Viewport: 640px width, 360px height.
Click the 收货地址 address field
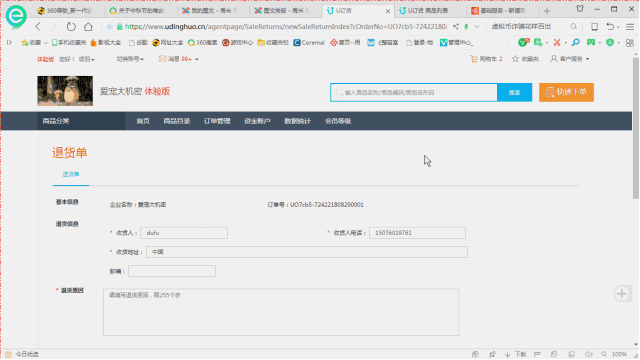pyautogui.click(x=307, y=252)
